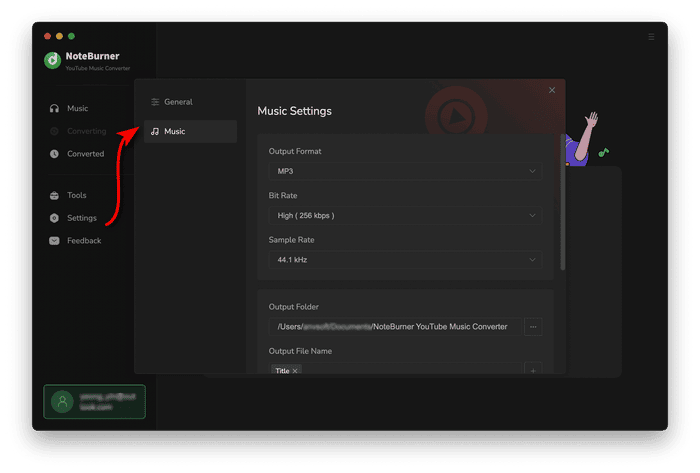Close the Music Settings dialog

[552, 90]
